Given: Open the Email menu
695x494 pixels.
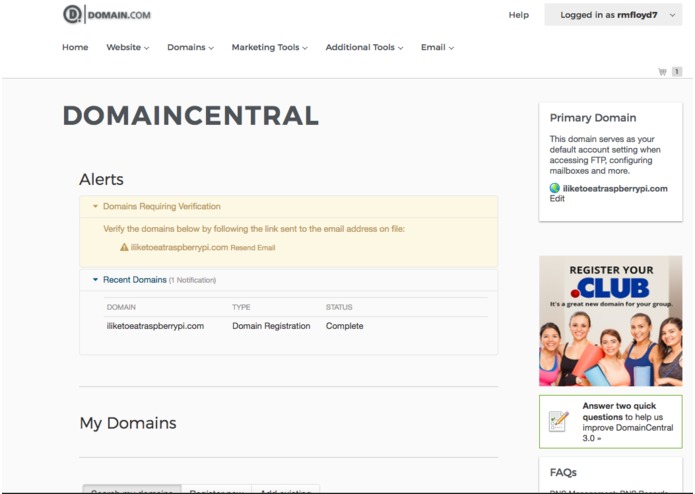Looking at the screenshot, I should 437,47.
